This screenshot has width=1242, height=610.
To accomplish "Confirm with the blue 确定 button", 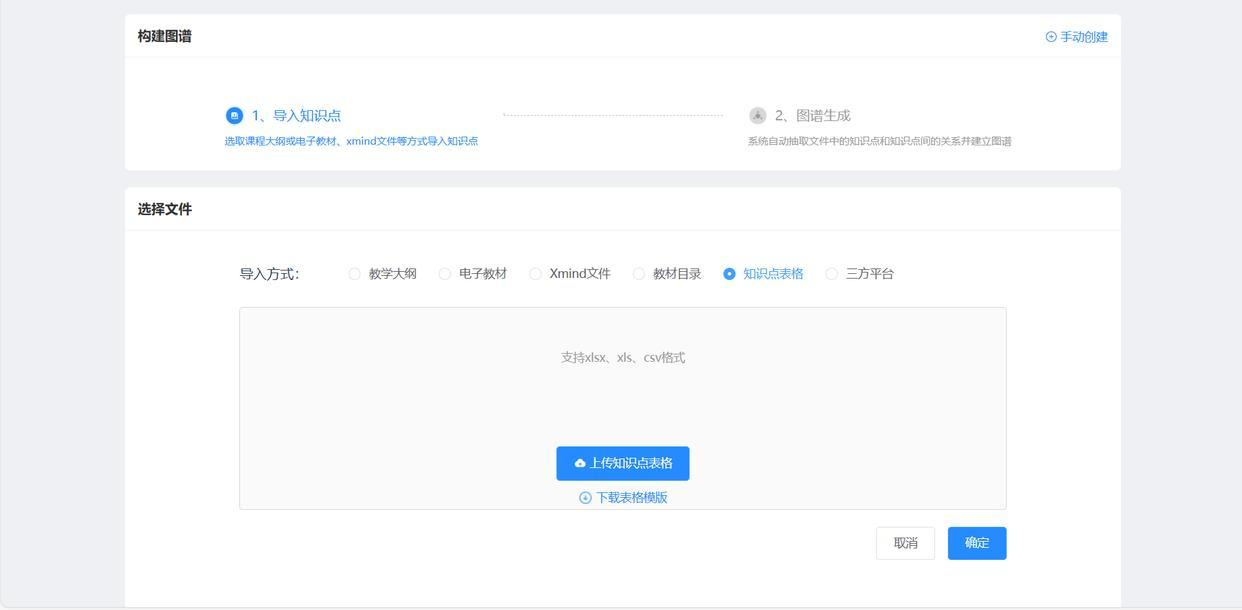I will tap(976, 543).
